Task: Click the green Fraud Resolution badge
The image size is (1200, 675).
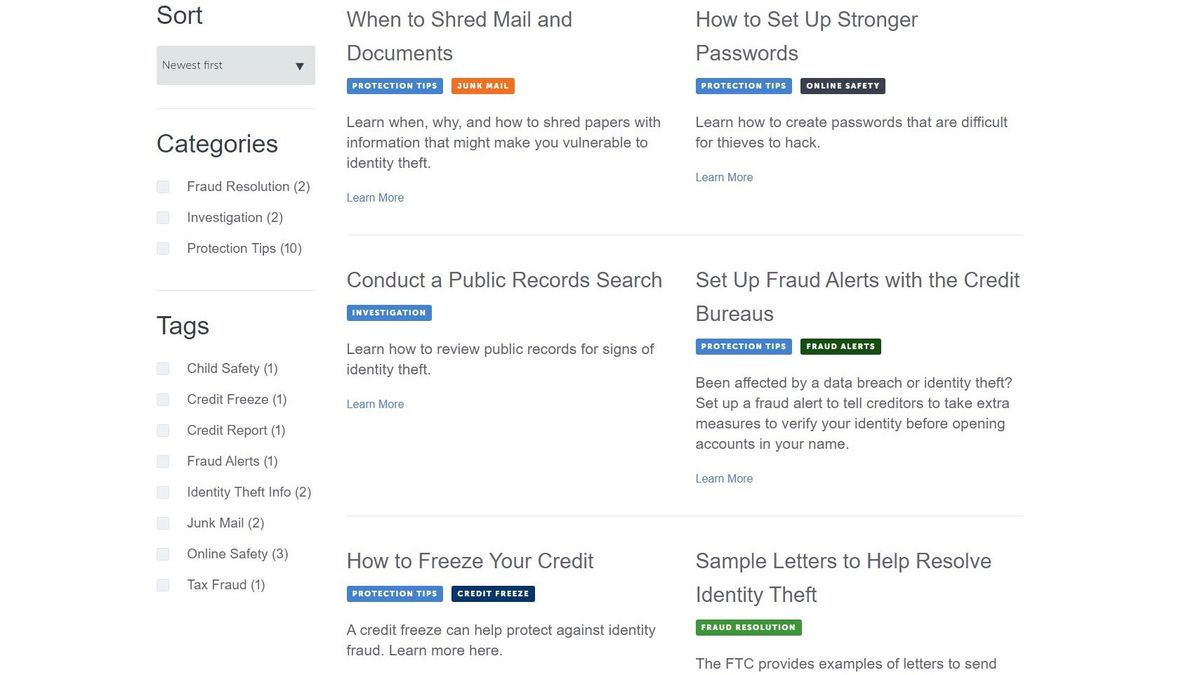Action: click(x=748, y=628)
